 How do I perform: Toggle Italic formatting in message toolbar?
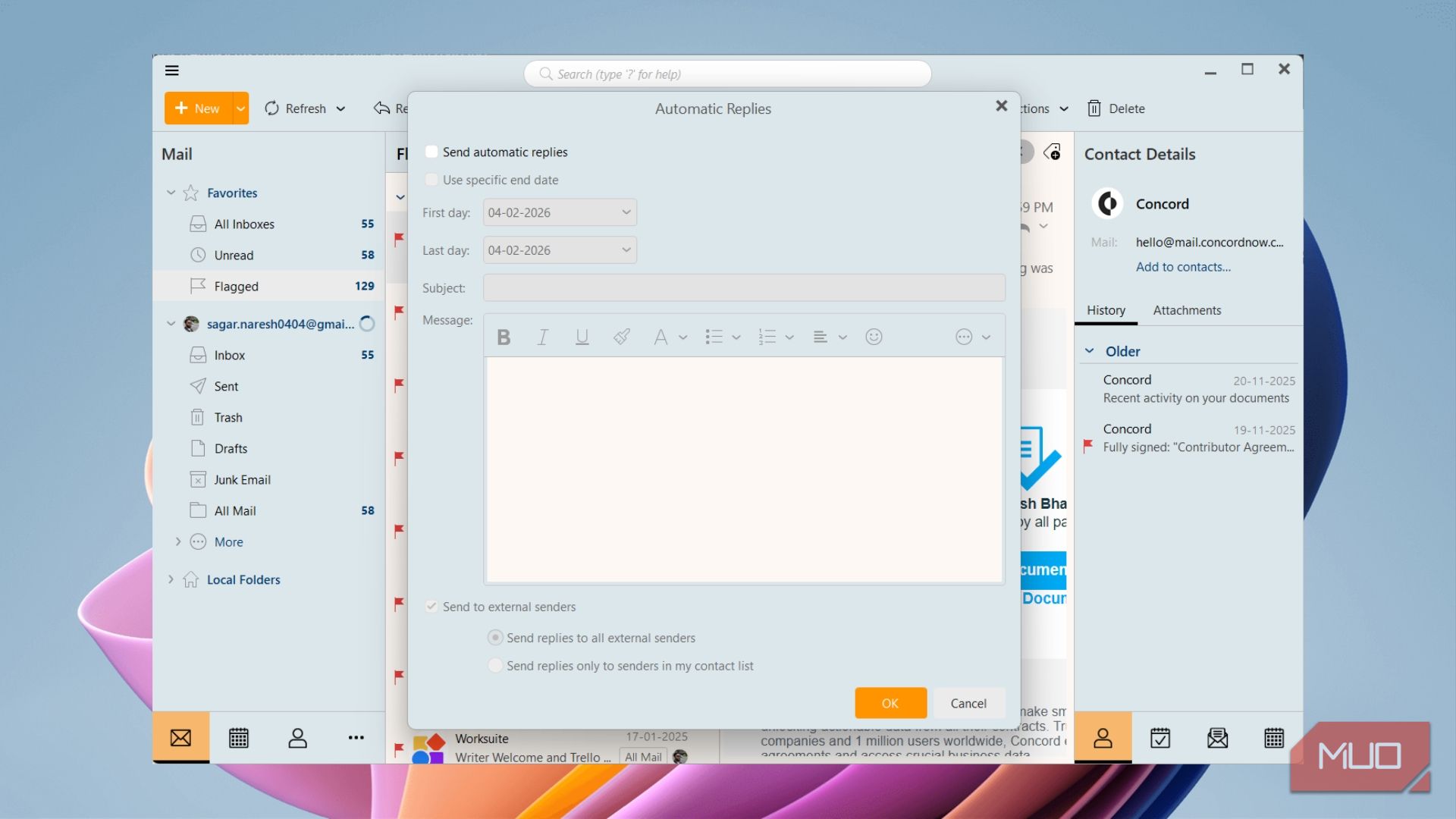click(x=543, y=337)
